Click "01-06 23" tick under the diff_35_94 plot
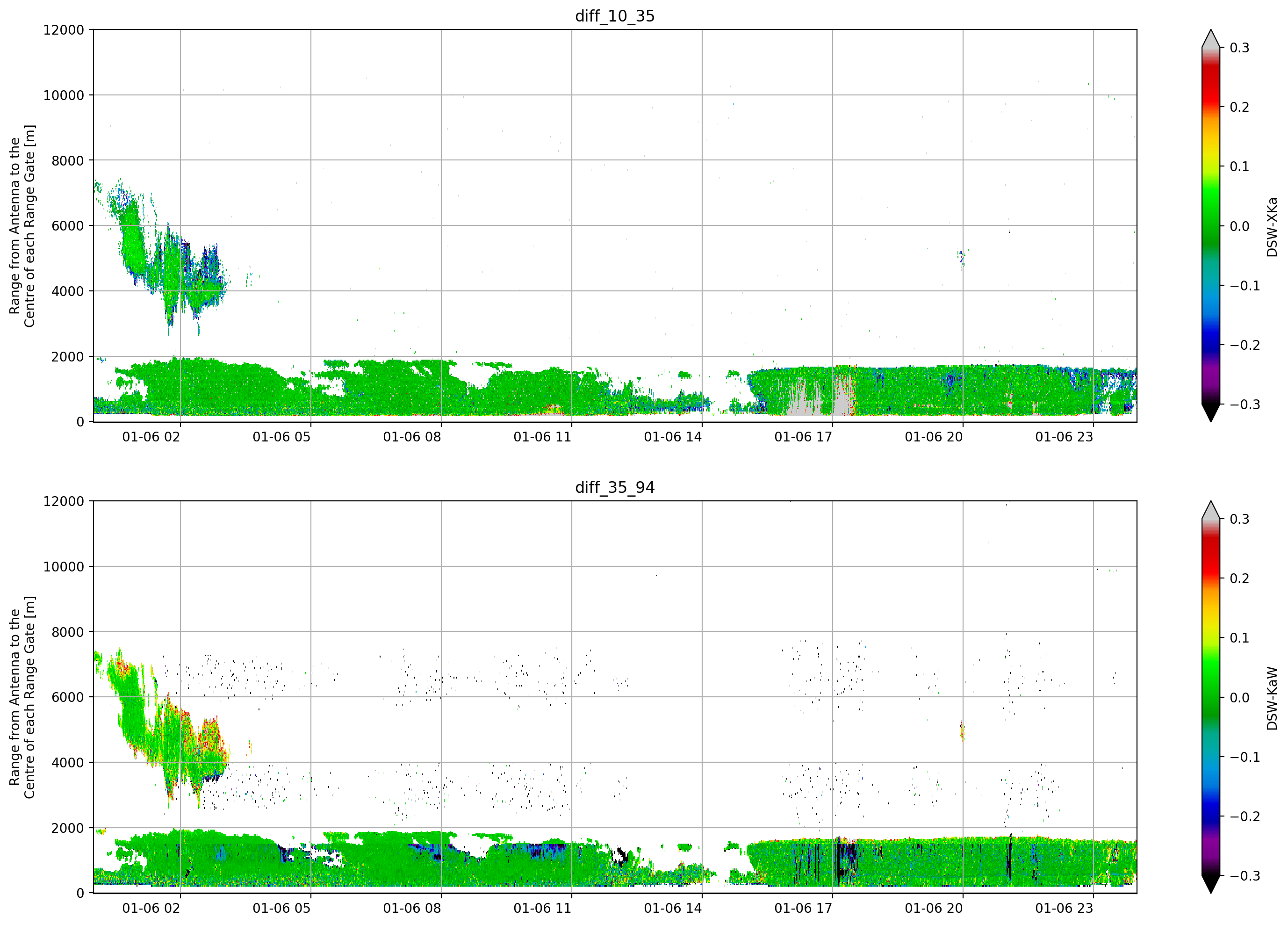Image resolution: width=1288 pixels, height=925 pixels. (1064, 909)
